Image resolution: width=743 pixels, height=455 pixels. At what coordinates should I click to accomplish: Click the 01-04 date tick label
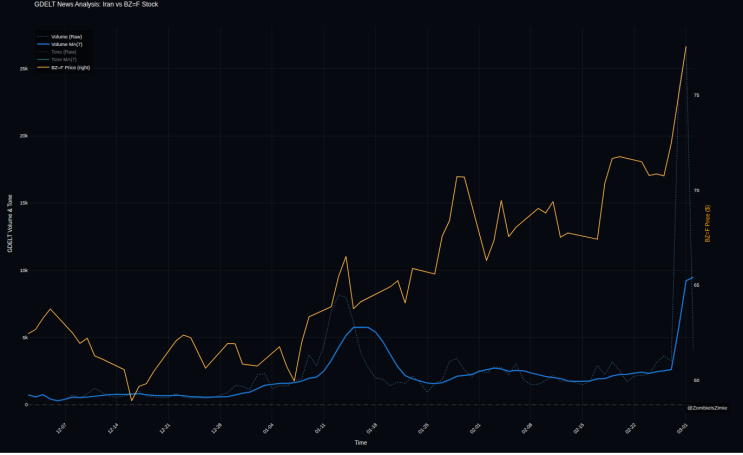(268, 428)
